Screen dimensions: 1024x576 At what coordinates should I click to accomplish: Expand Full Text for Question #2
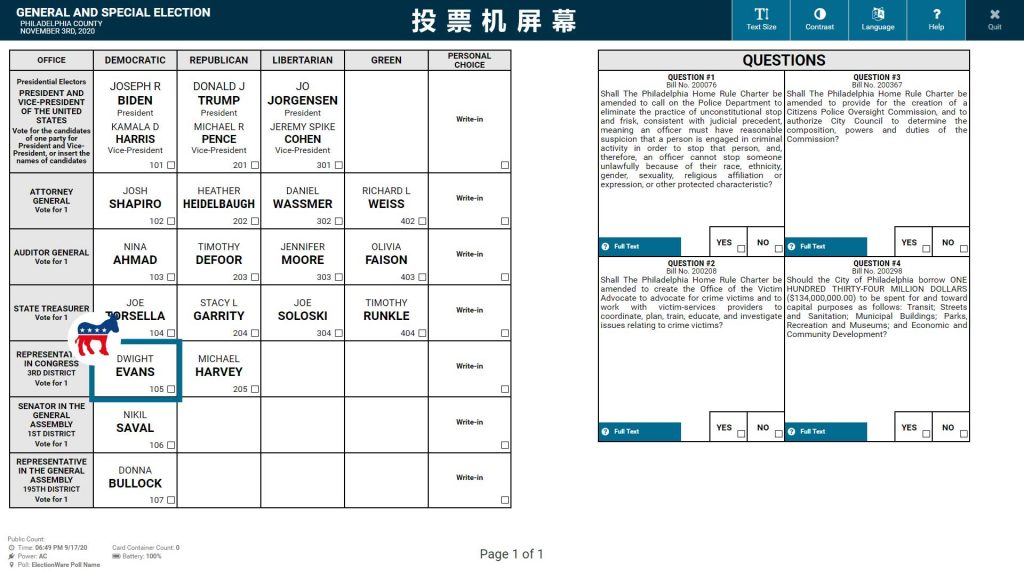(639, 431)
